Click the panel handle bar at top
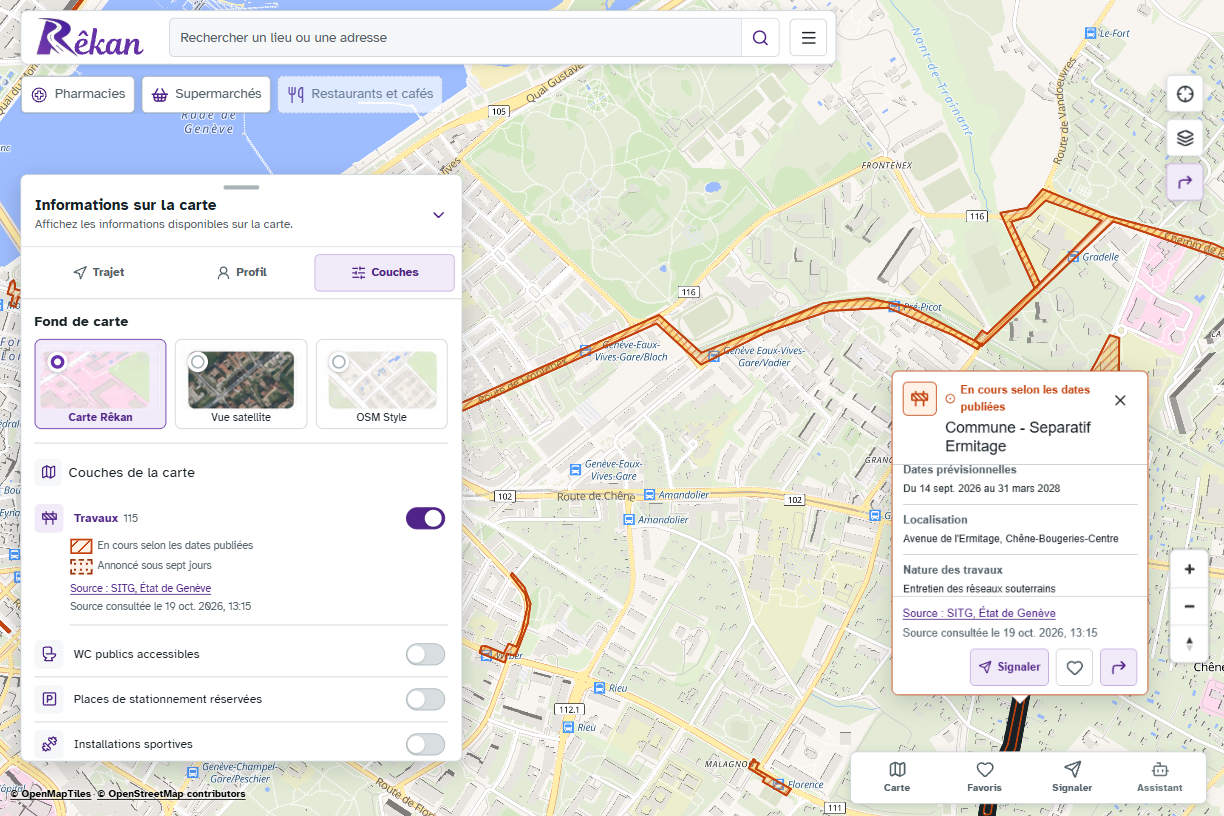This screenshot has width=1224, height=816. [241, 187]
